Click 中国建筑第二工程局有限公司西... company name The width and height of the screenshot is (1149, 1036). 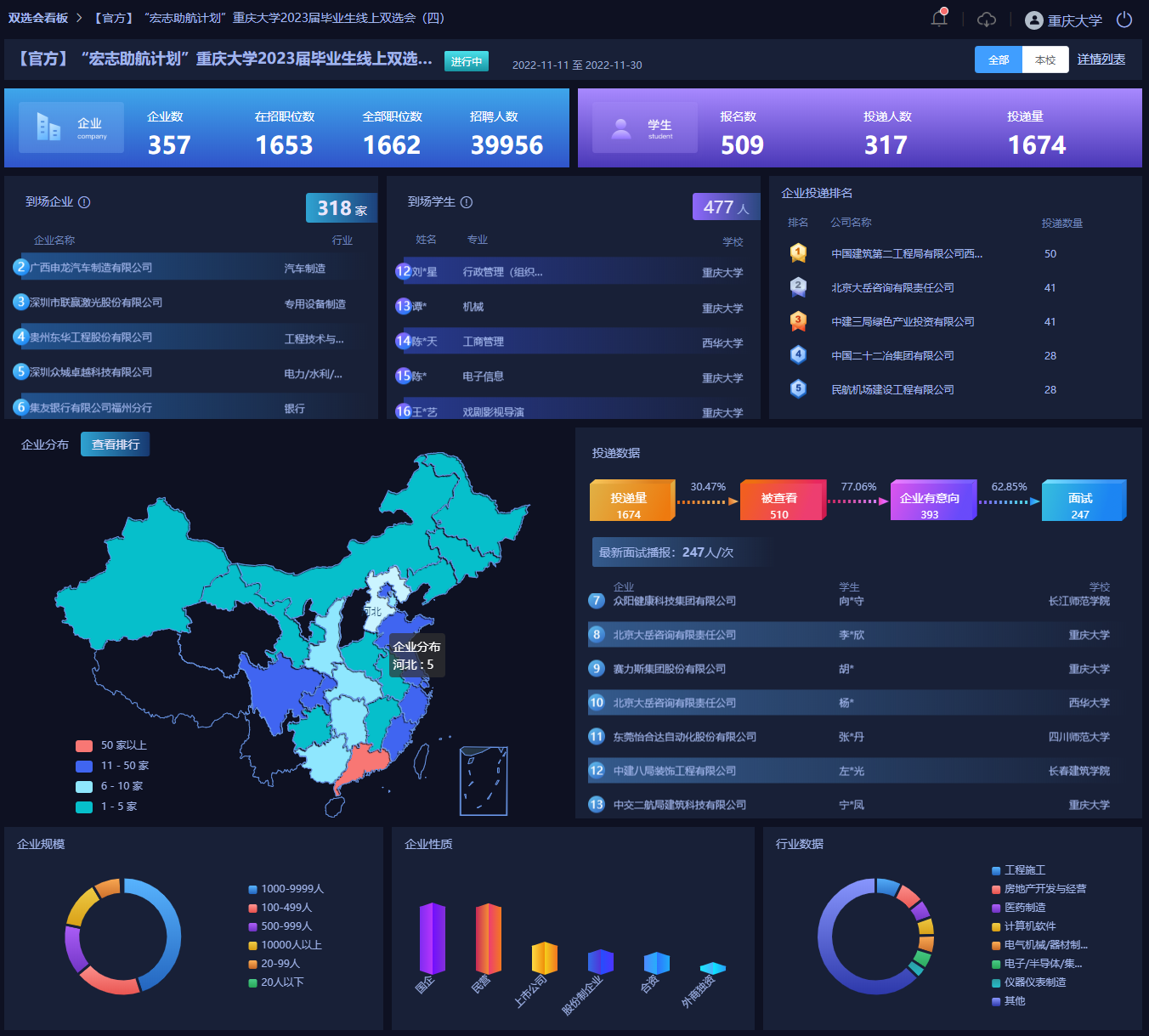[x=907, y=254]
